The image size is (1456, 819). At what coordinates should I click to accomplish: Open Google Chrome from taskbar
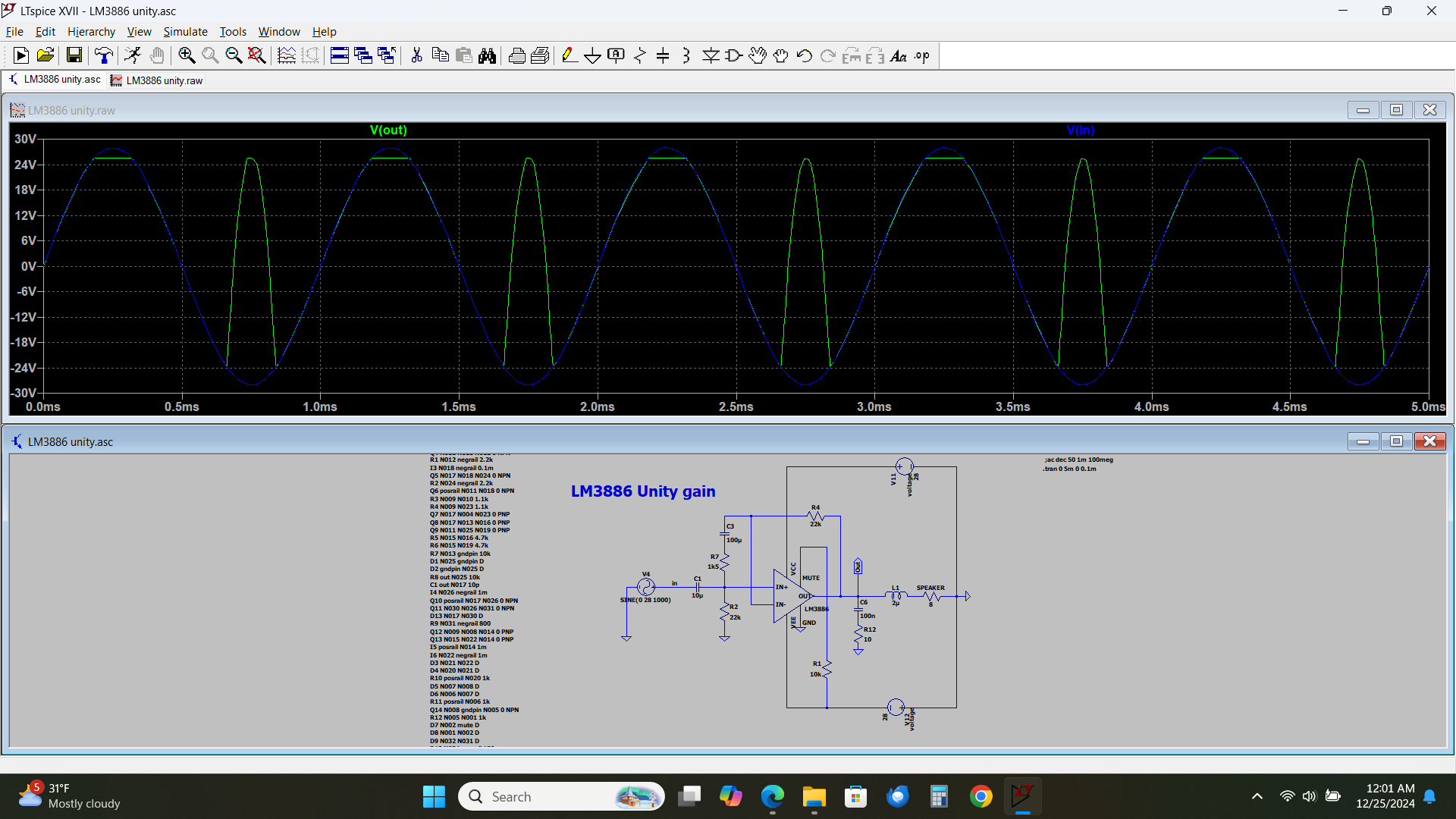[x=981, y=796]
